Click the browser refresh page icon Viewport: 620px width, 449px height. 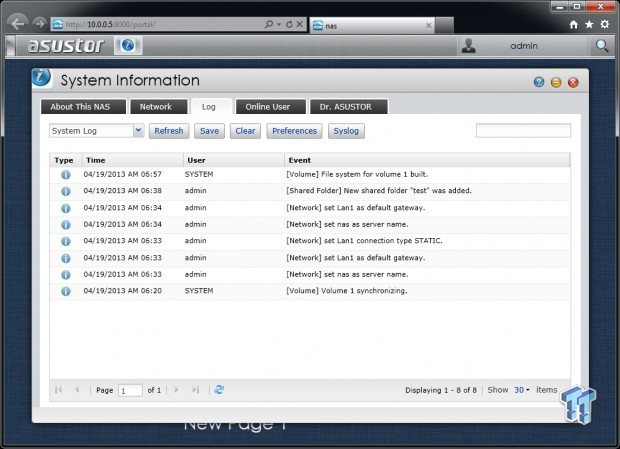point(289,24)
